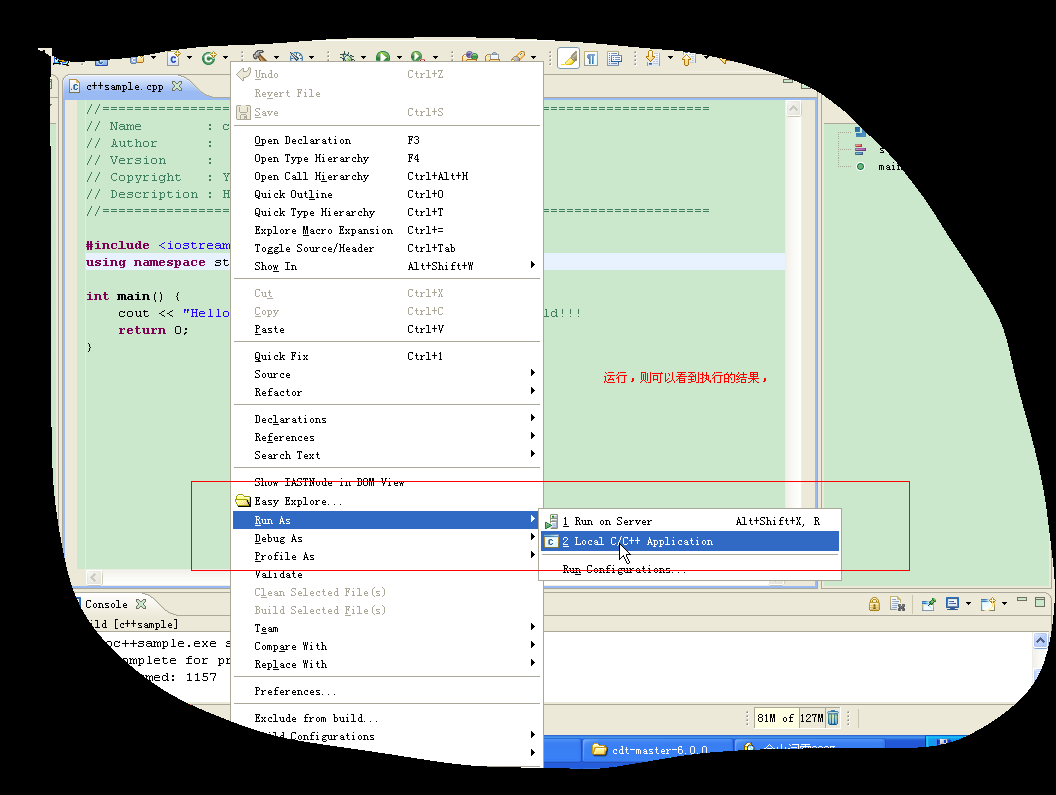Click the Easy Explore folder icon
The image size is (1056, 795).
(x=243, y=501)
